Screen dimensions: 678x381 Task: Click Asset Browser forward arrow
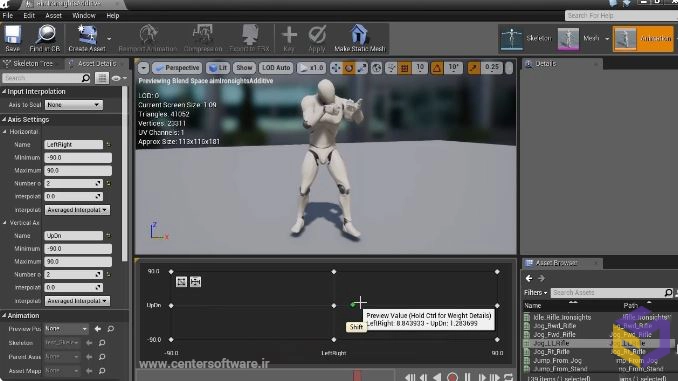click(541, 279)
